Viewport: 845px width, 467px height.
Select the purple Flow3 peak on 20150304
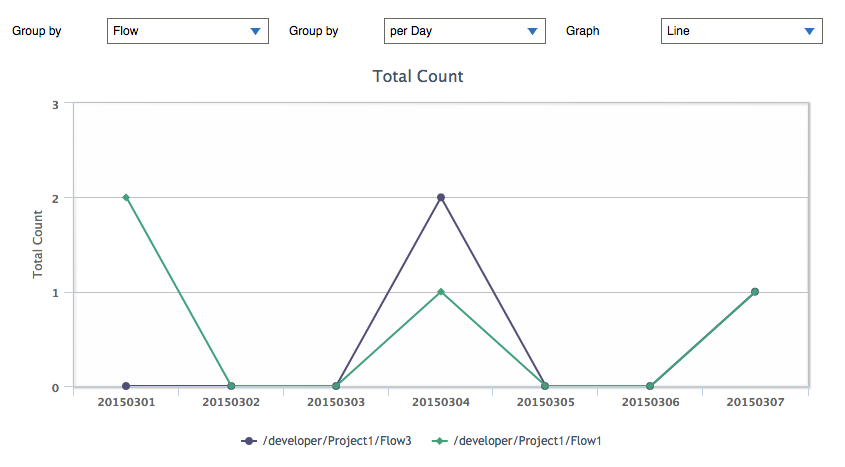[441, 198]
